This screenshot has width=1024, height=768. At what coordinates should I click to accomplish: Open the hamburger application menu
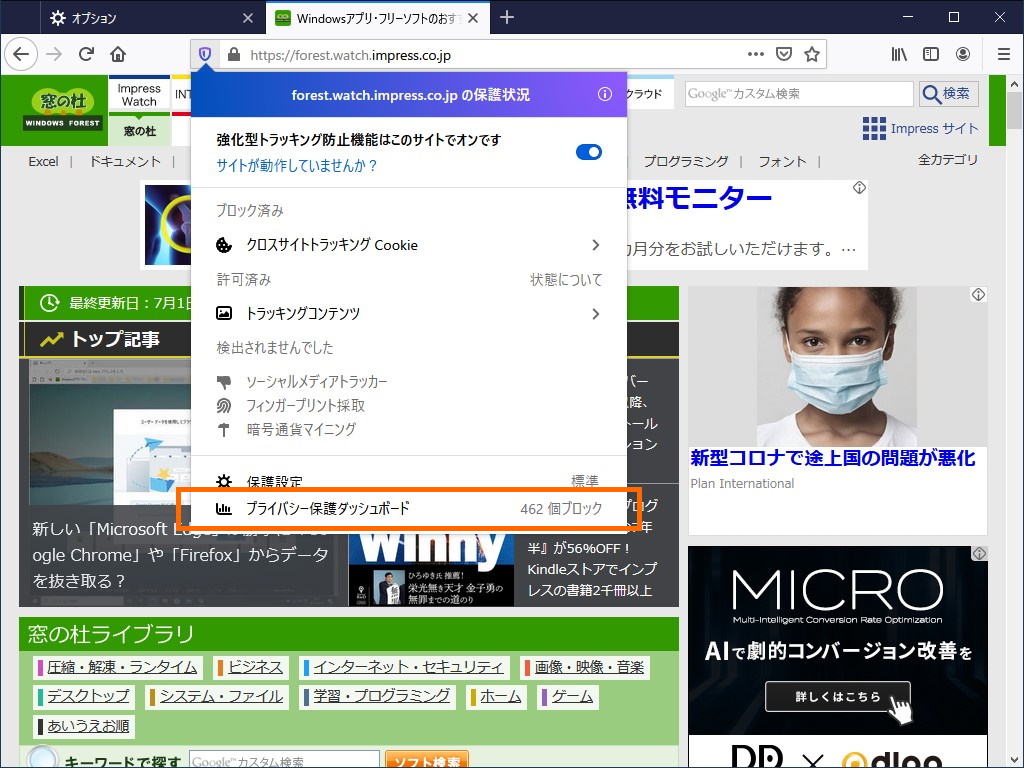coord(1004,54)
